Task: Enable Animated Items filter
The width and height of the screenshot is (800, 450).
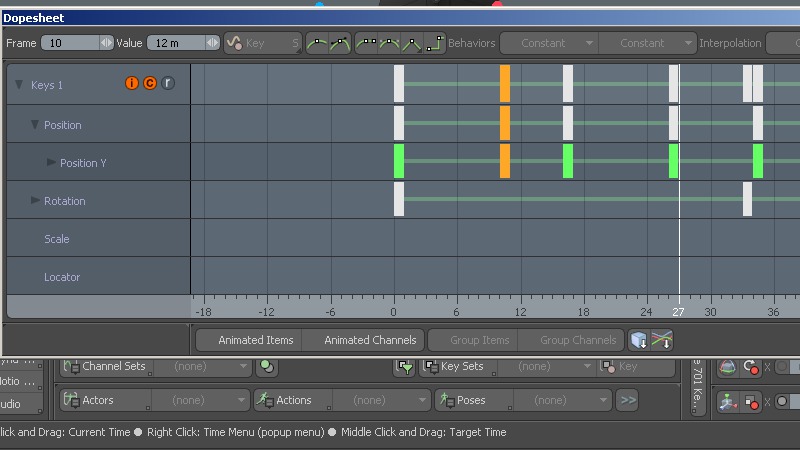Action: click(x=255, y=340)
